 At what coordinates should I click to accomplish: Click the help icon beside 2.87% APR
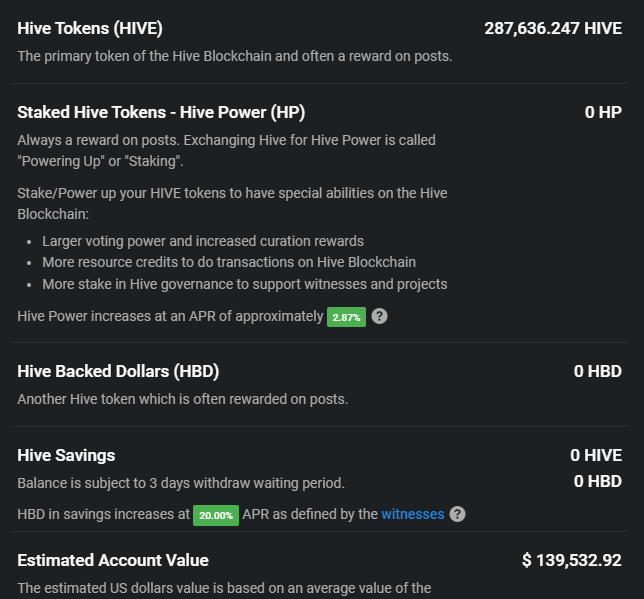(x=379, y=316)
